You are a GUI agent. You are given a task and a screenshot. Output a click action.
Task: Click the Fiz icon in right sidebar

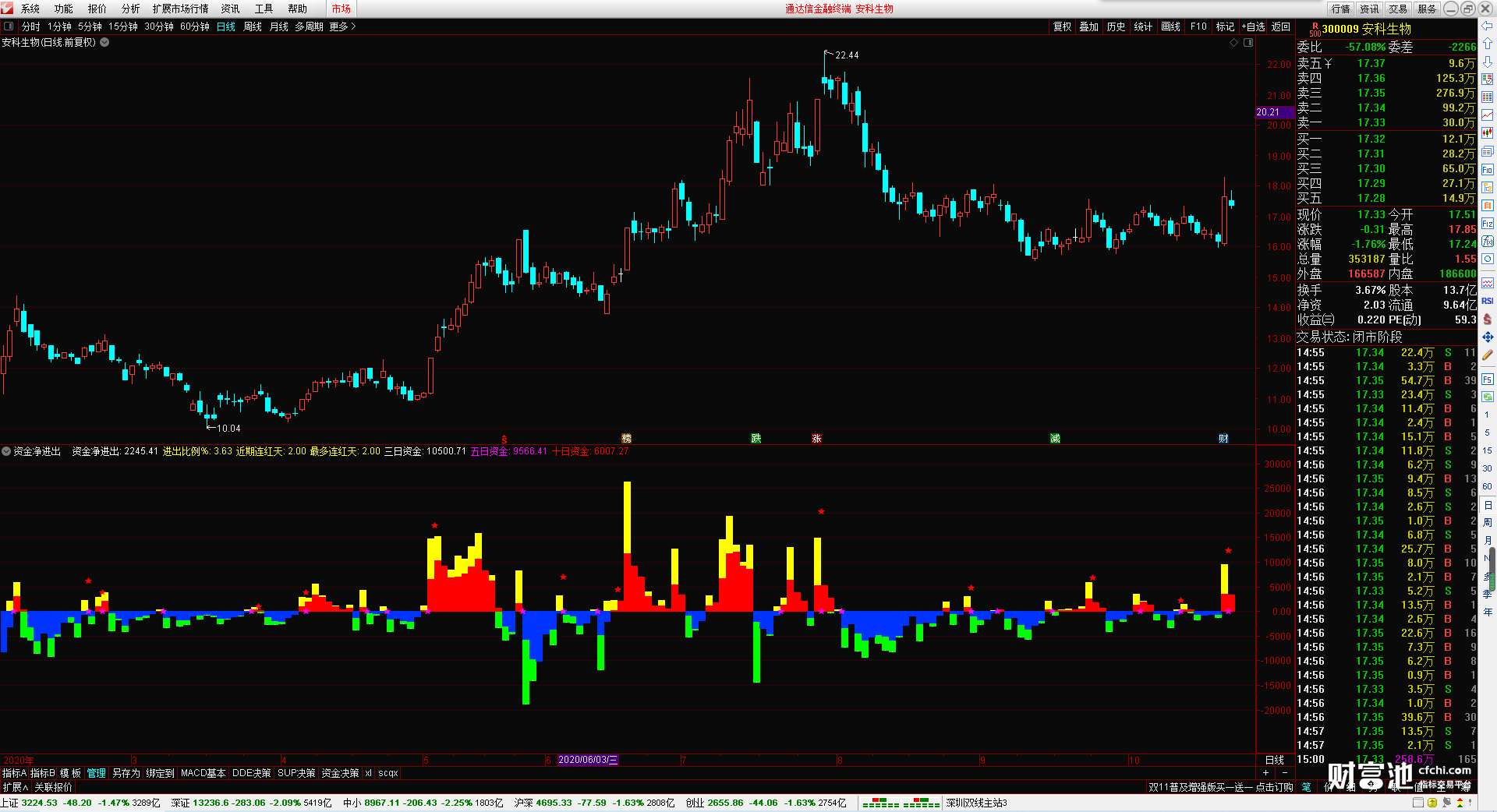[1488, 224]
